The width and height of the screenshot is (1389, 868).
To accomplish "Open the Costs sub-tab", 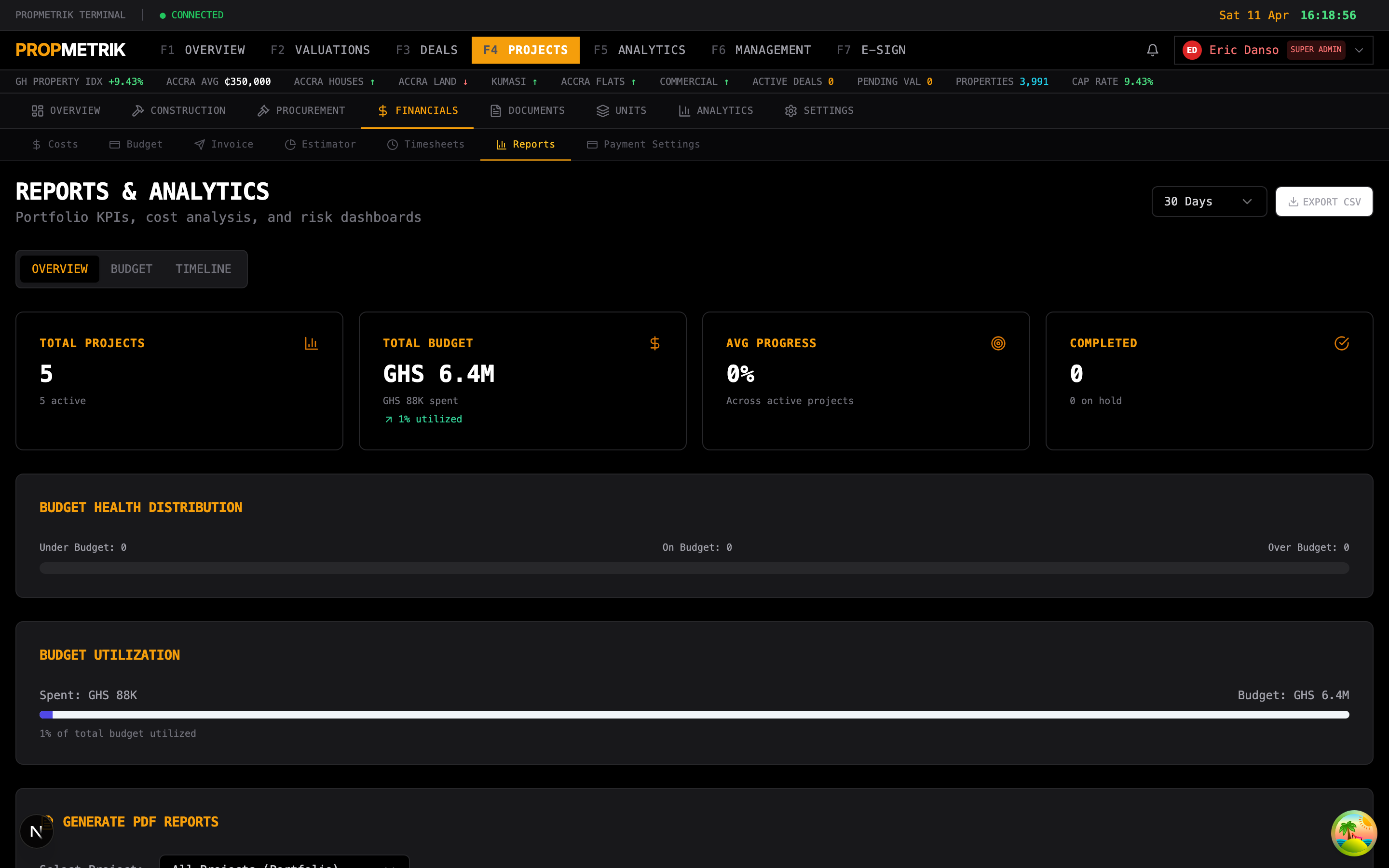I will [55, 144].
